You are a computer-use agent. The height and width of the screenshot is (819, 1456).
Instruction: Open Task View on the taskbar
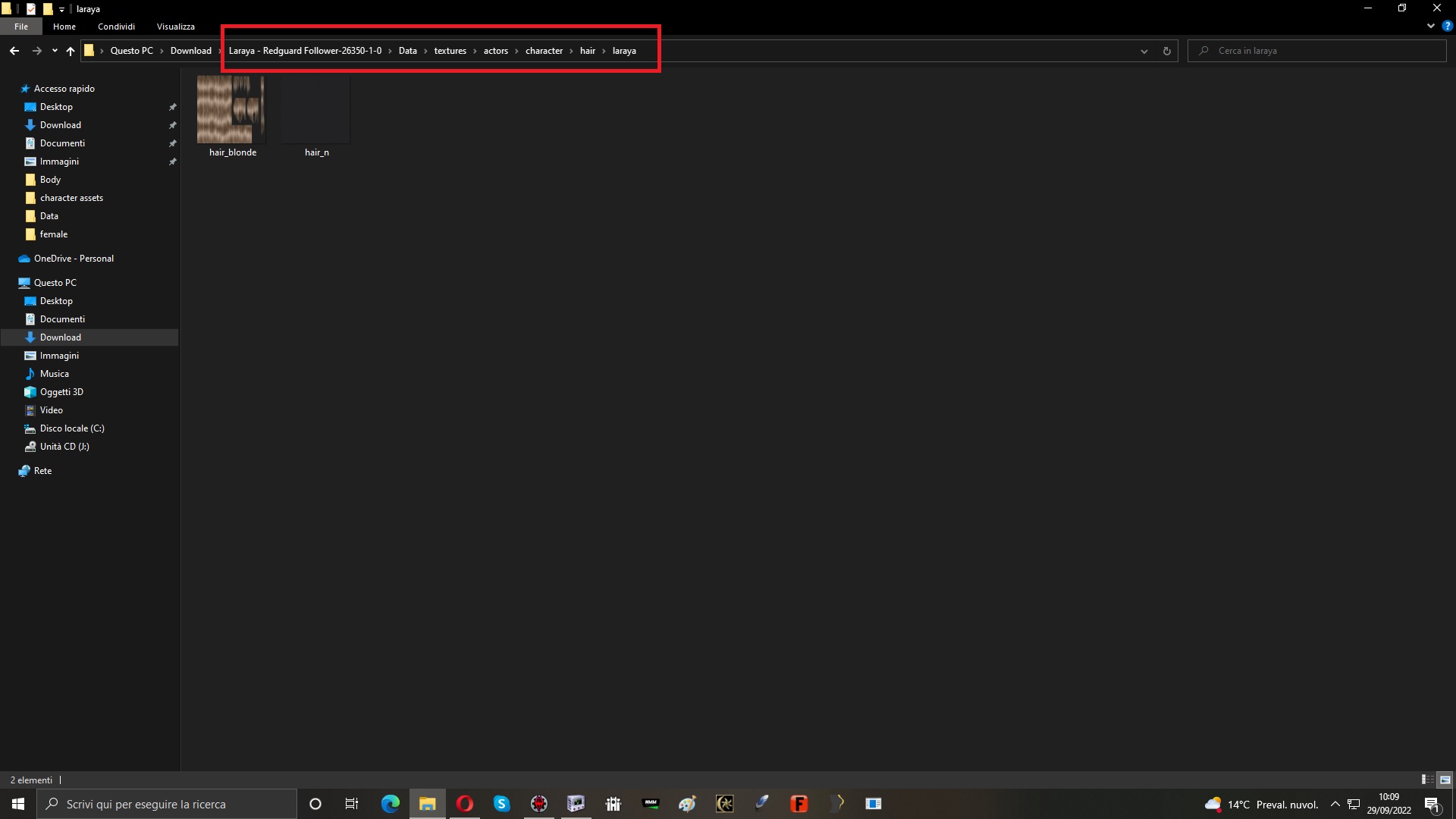[352, 804]
